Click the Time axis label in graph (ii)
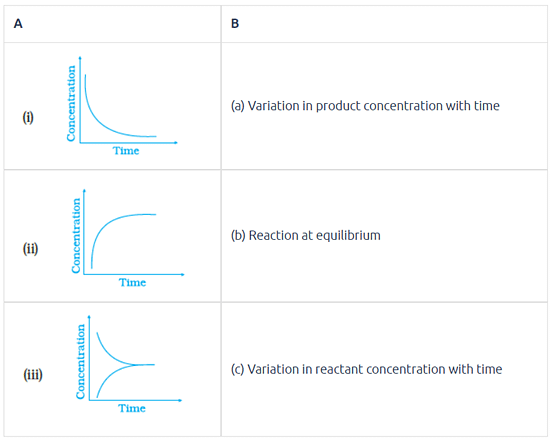 132,282
